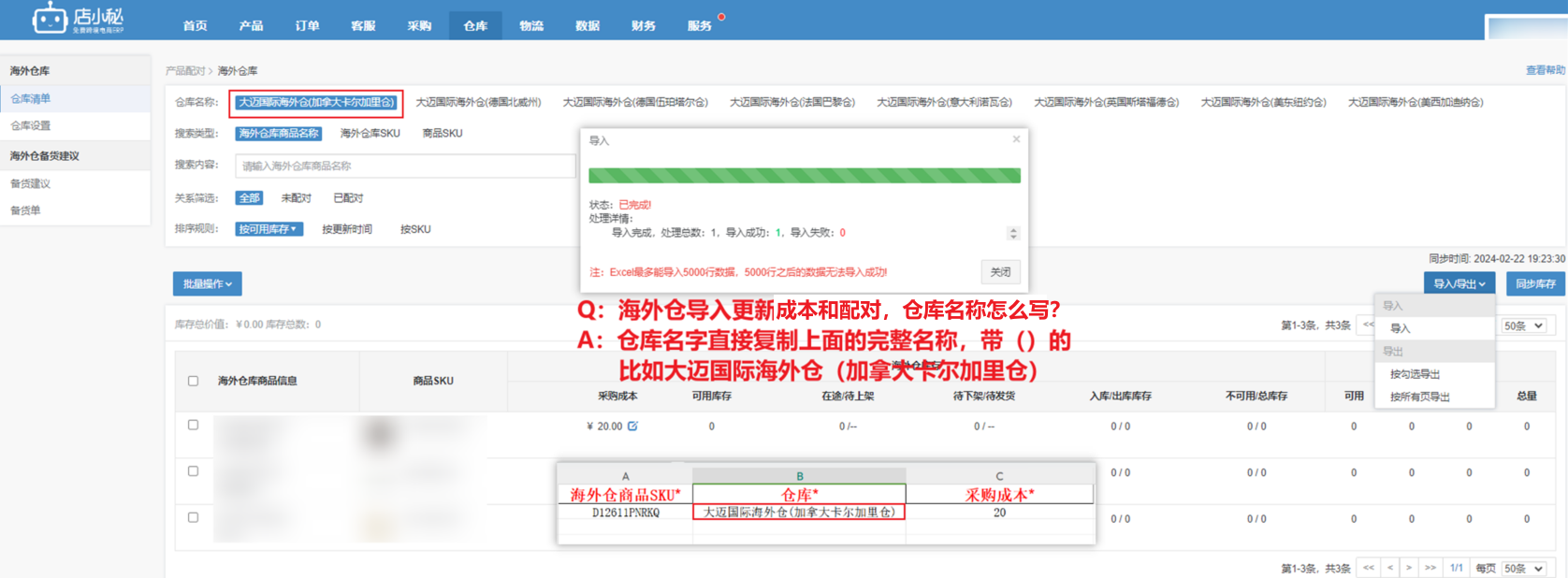The image size is (1568, 578).
Task: Click first-page arrow in top pager
Action: (1369, 325)
